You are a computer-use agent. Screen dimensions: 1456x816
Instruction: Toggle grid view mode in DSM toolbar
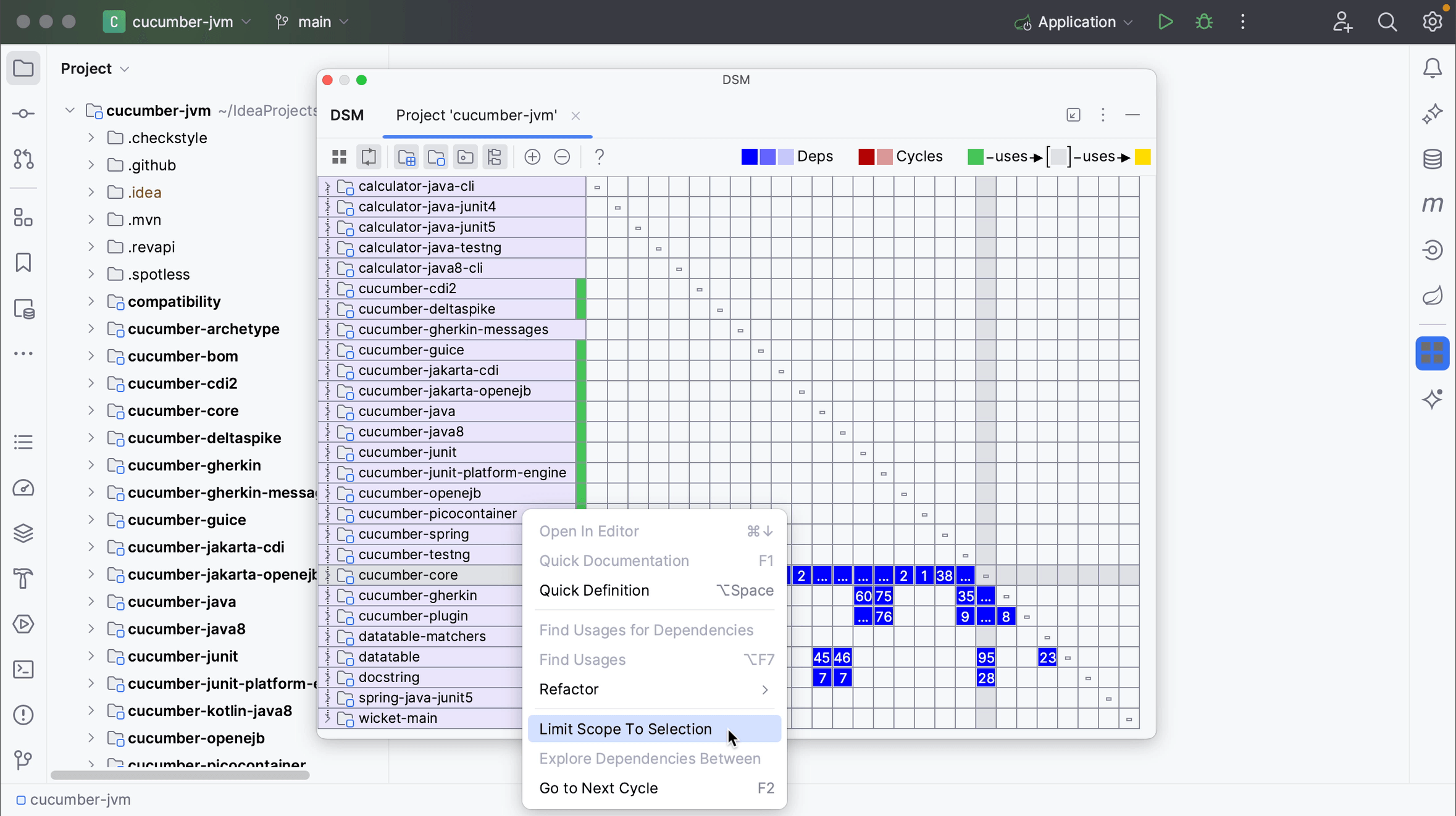pyautogui.click(x=339, y=157)
